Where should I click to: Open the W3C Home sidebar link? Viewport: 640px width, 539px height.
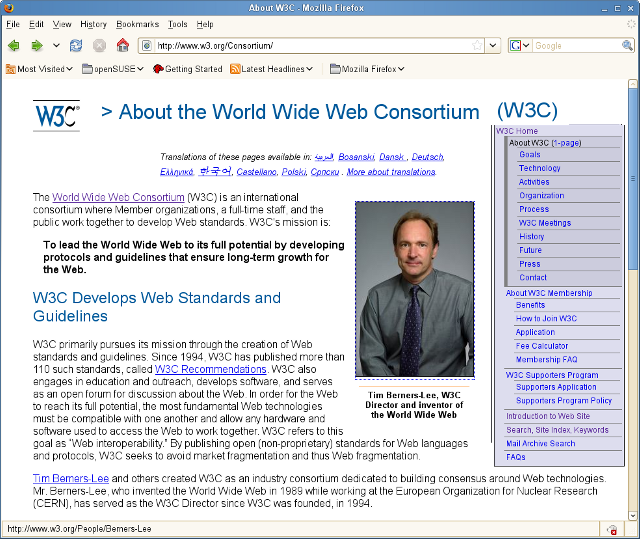[x=517, y=131]
